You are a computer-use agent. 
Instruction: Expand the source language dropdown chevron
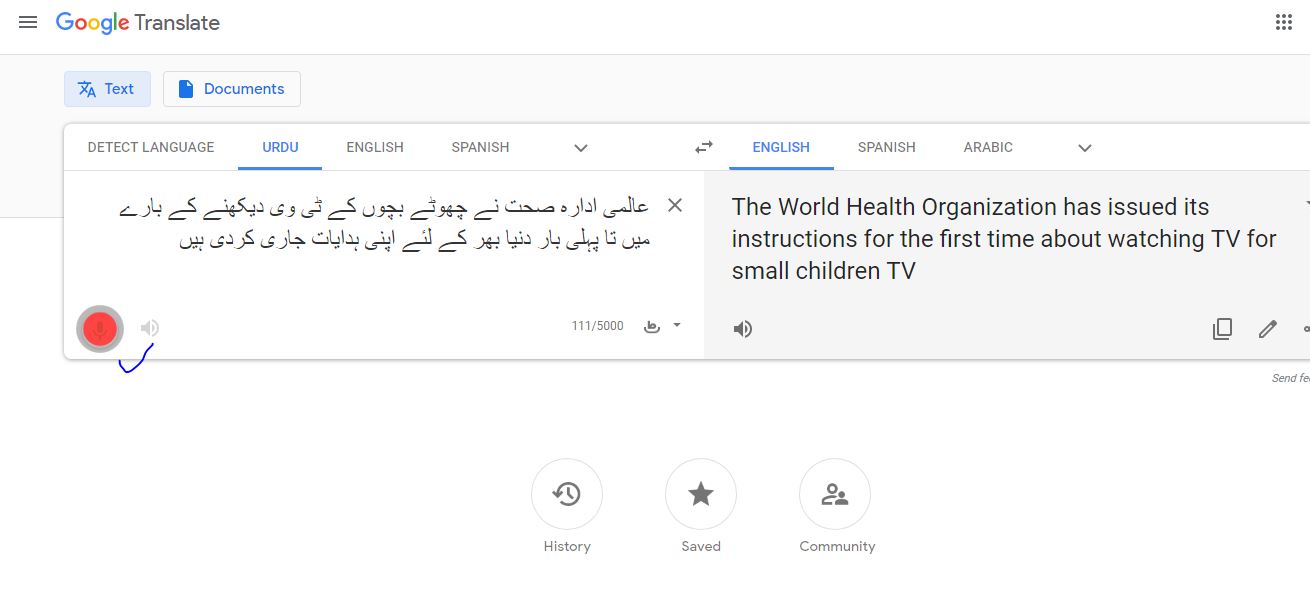pyautogui.click(x=580, y=147)
